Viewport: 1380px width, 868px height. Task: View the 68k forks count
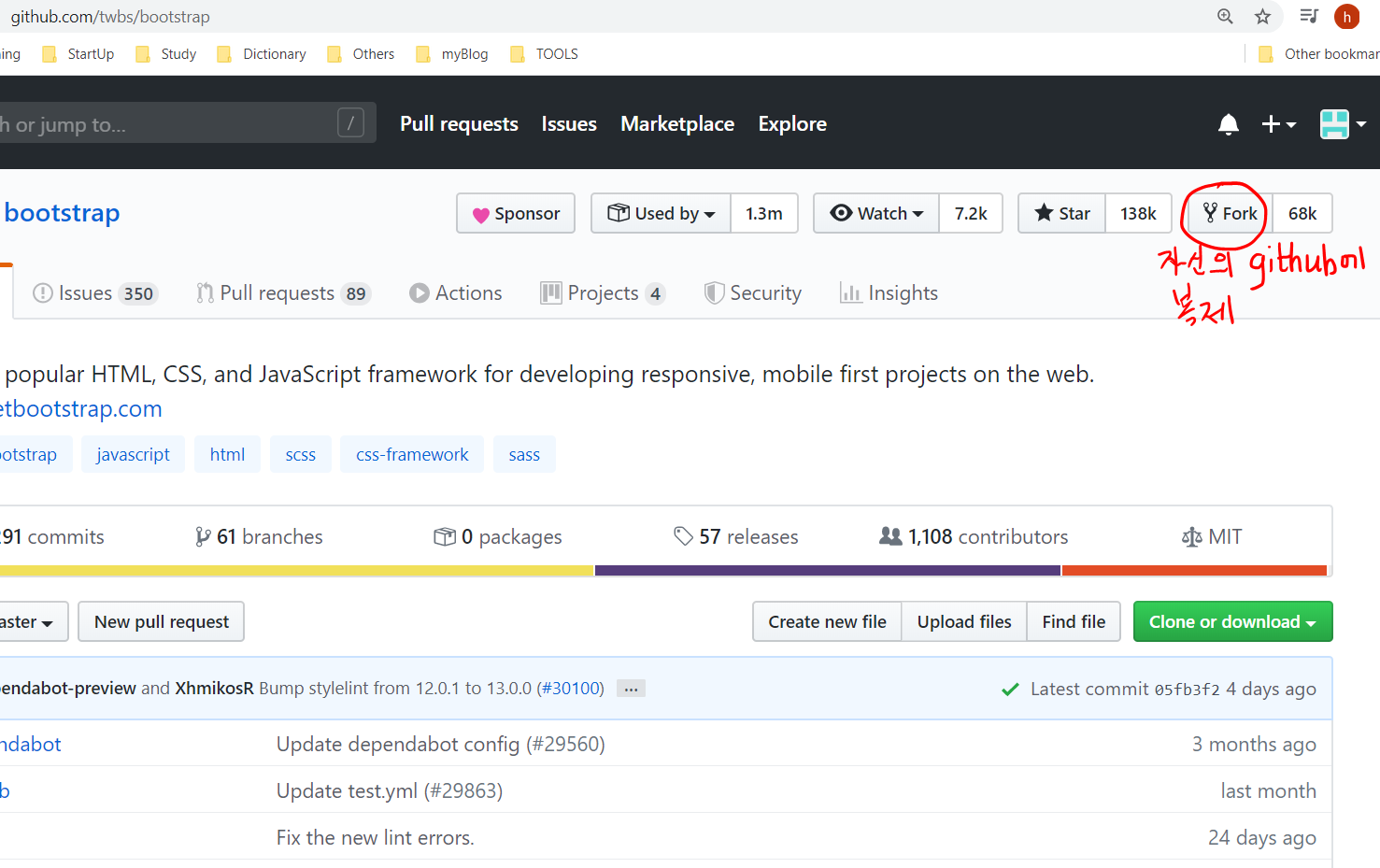[1302, 213]
